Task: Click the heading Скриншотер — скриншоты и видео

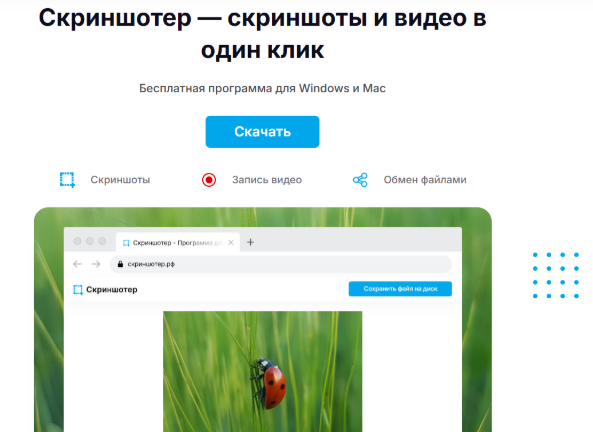Action: (x=262, y=34)
